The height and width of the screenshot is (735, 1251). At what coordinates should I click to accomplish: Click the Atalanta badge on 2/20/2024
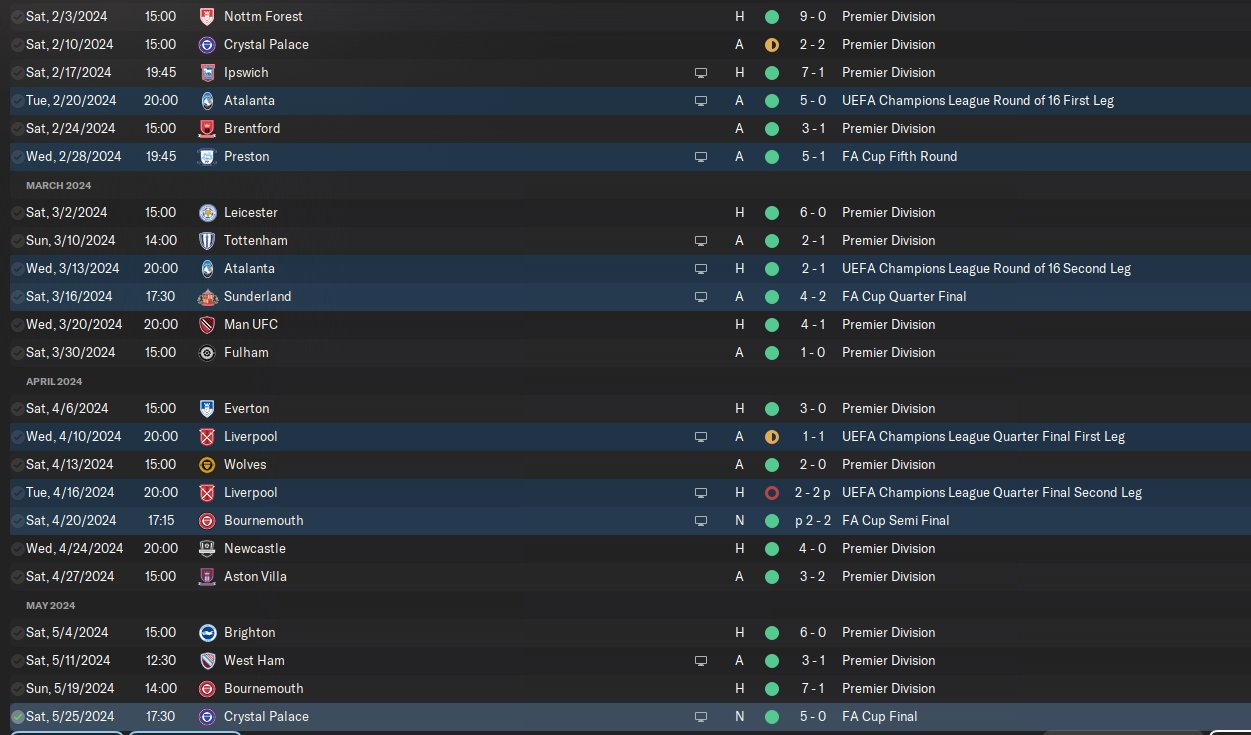click(207, 101)
